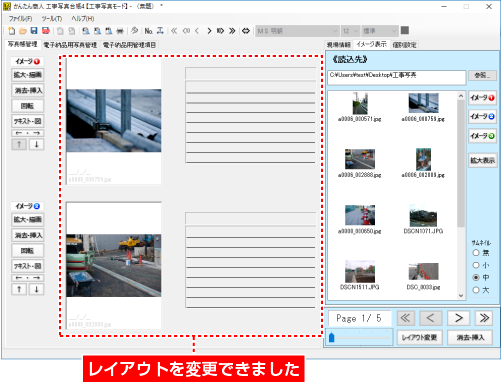Jump to first page with toolbar double-left arrows
This screenshot has width=501, height=384.
(x=174, y=31)
